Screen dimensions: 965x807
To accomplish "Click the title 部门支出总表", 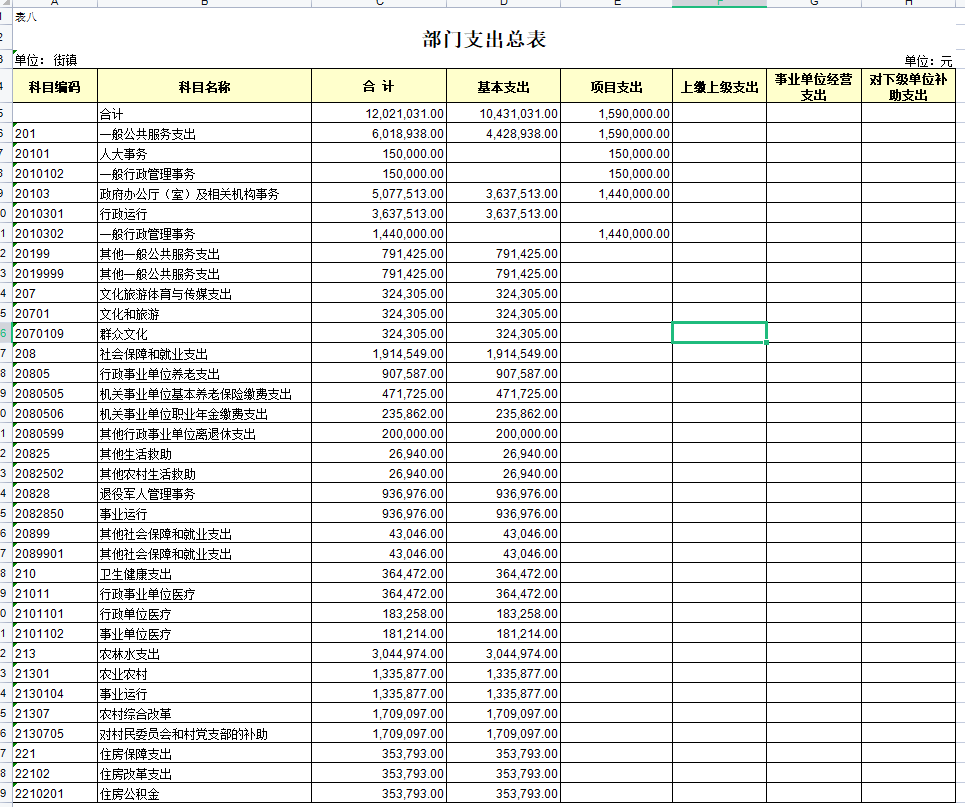I will (x=484, y=39).
